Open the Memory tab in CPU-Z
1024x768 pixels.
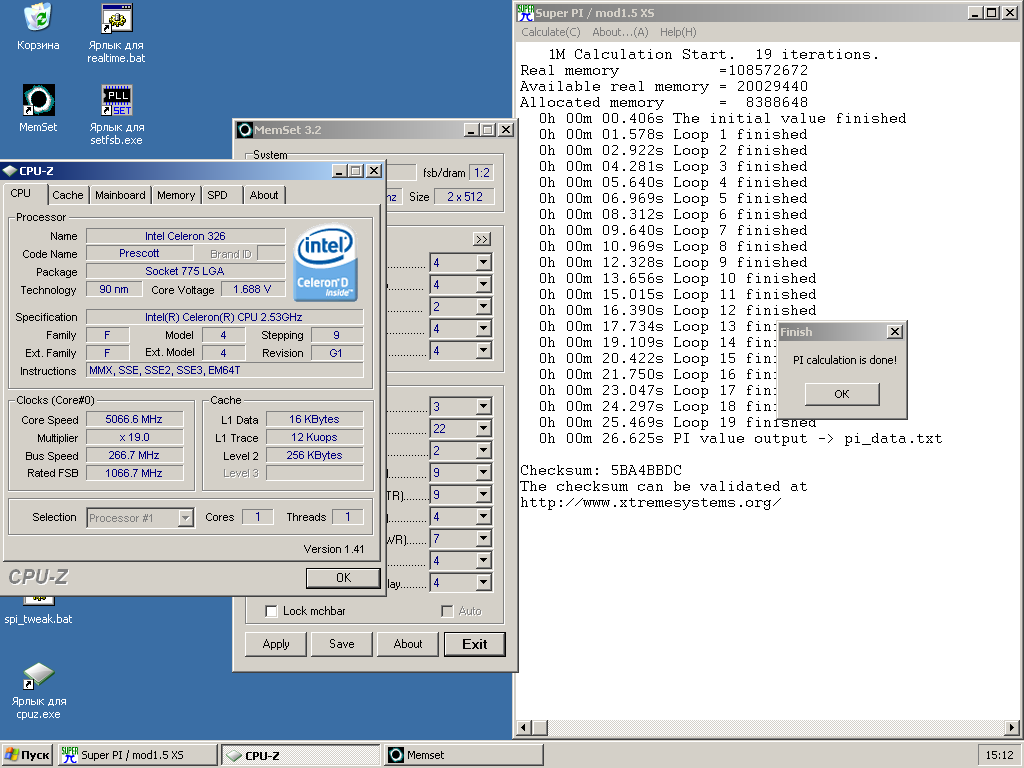click(176, 195)
